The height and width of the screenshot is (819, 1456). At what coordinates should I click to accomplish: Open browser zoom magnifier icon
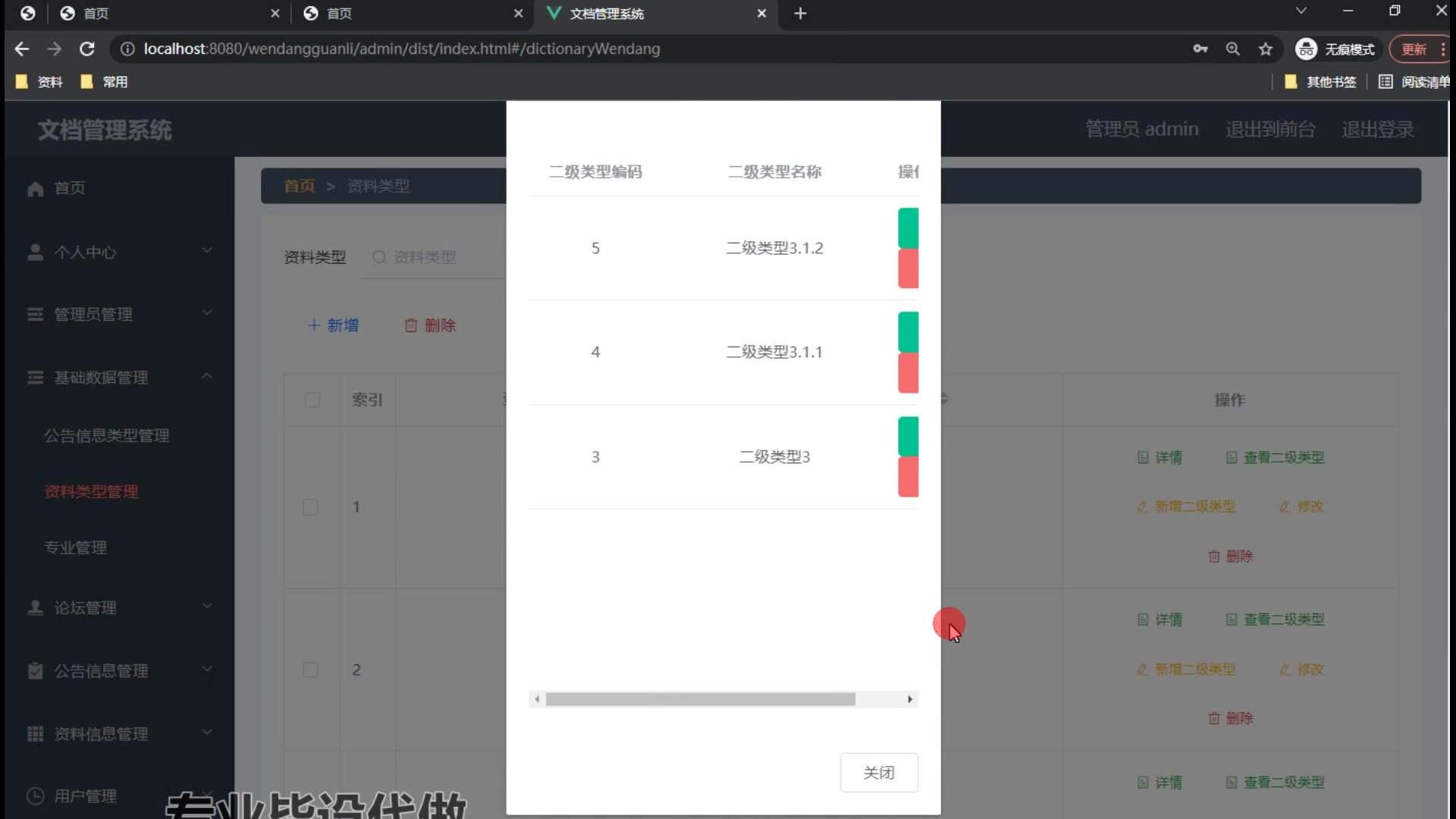pos(1233,49)
